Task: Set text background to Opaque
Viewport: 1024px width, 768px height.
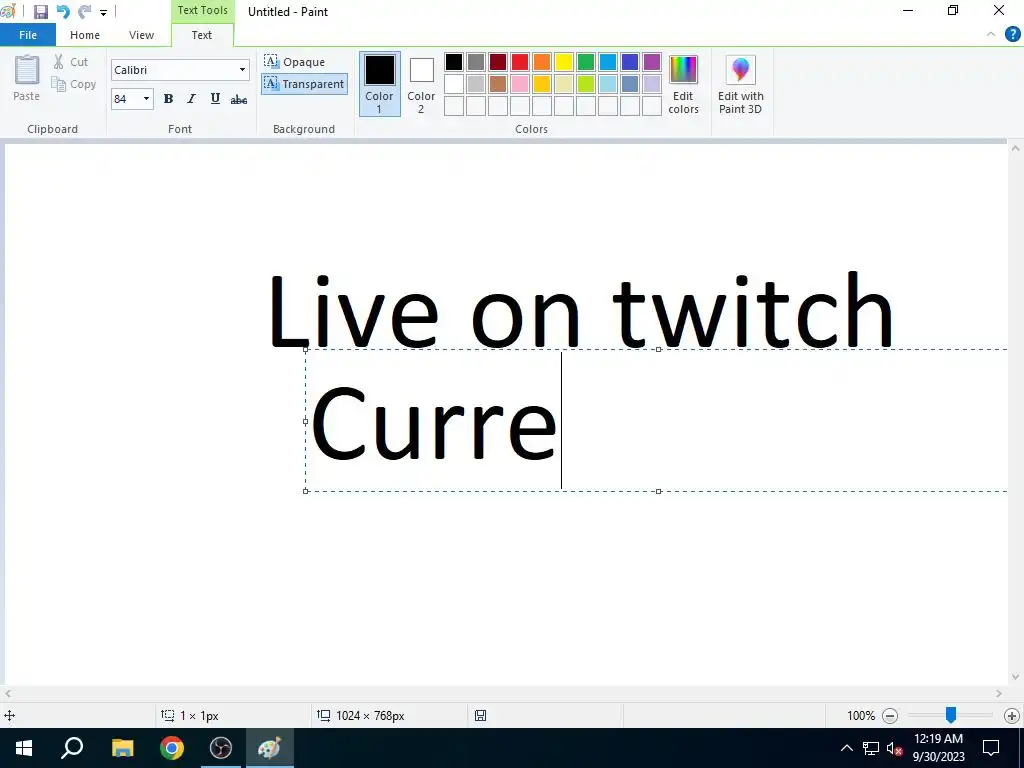Action: click(x=295, y=62)
